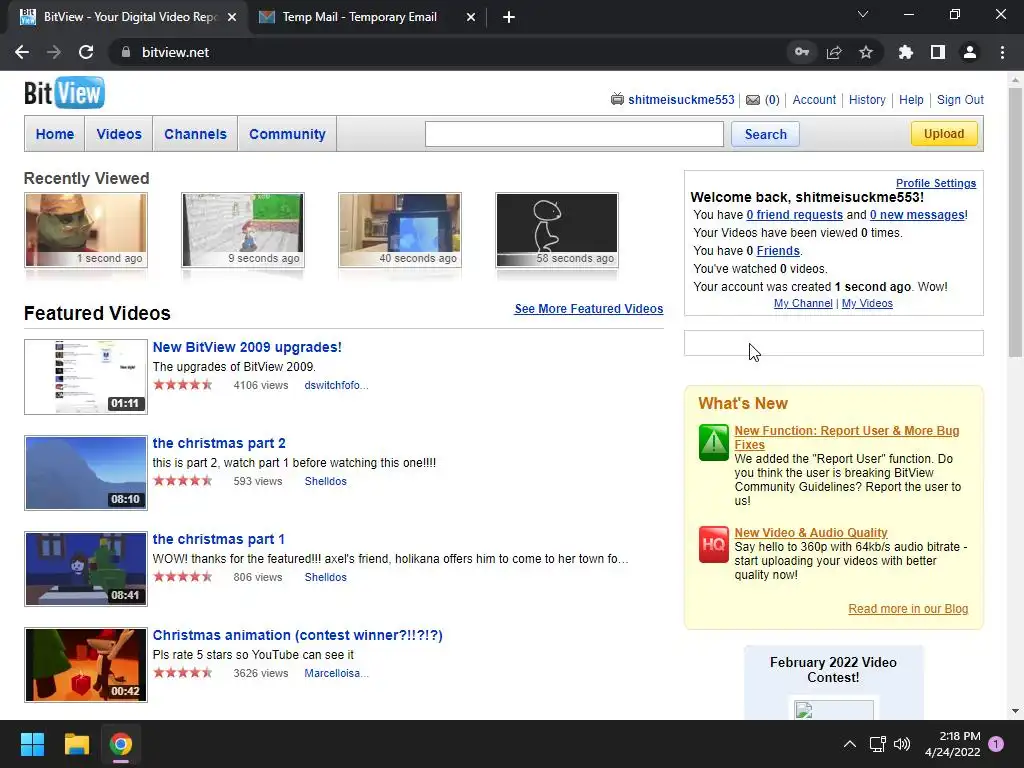This screenshot has width=1024, height=768.
Task: Open See More Featured Videos
Action: [x=588, y=309]
